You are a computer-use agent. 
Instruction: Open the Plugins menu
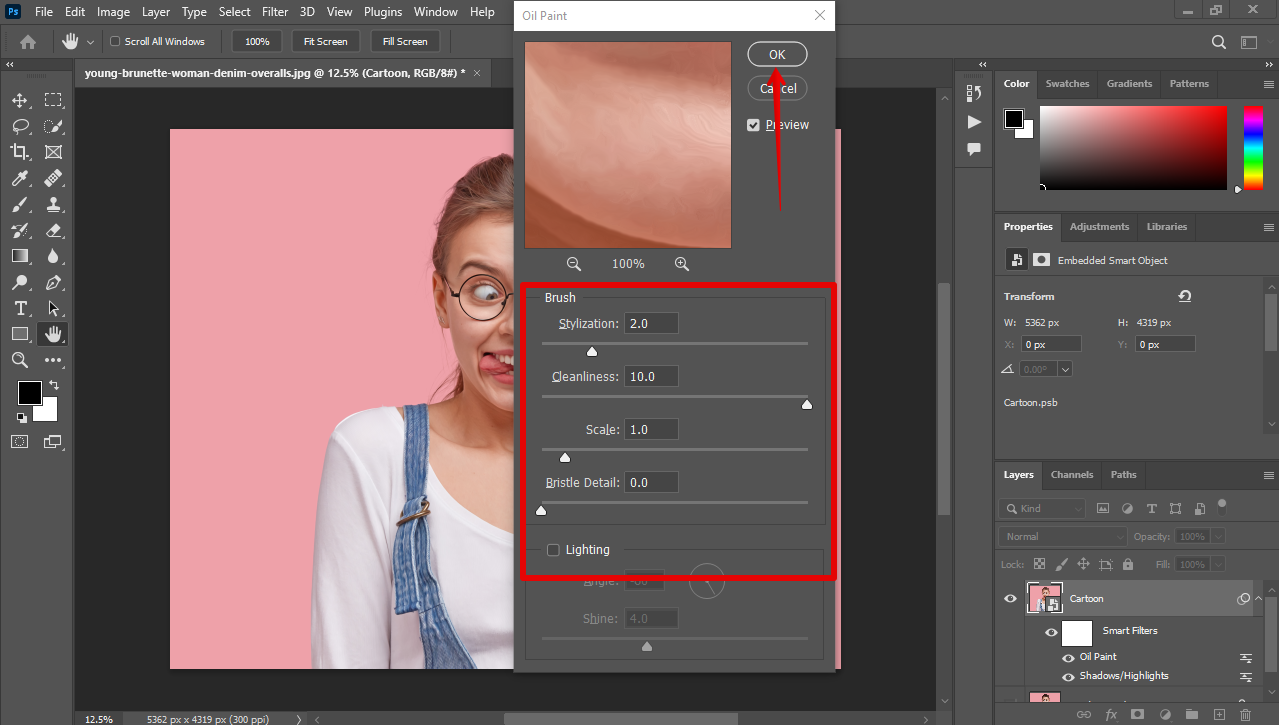tap(382, 12)
